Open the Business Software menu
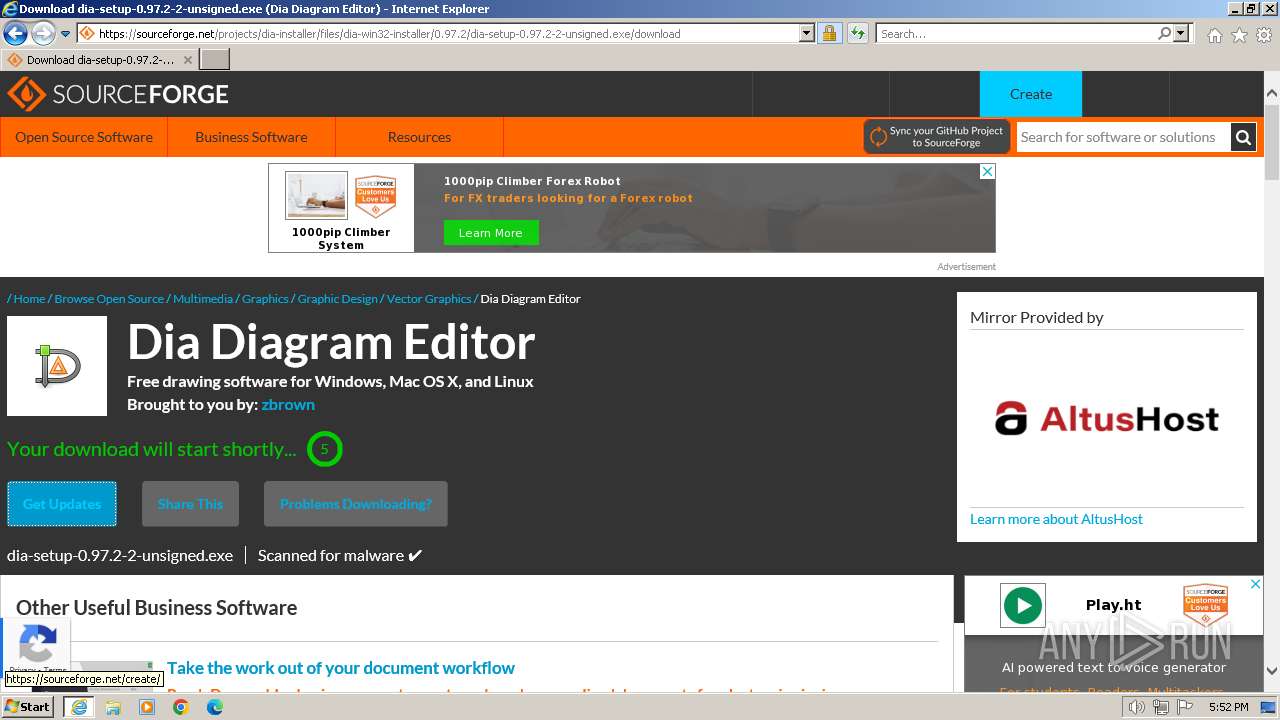1280x720 pixels. 251,137
